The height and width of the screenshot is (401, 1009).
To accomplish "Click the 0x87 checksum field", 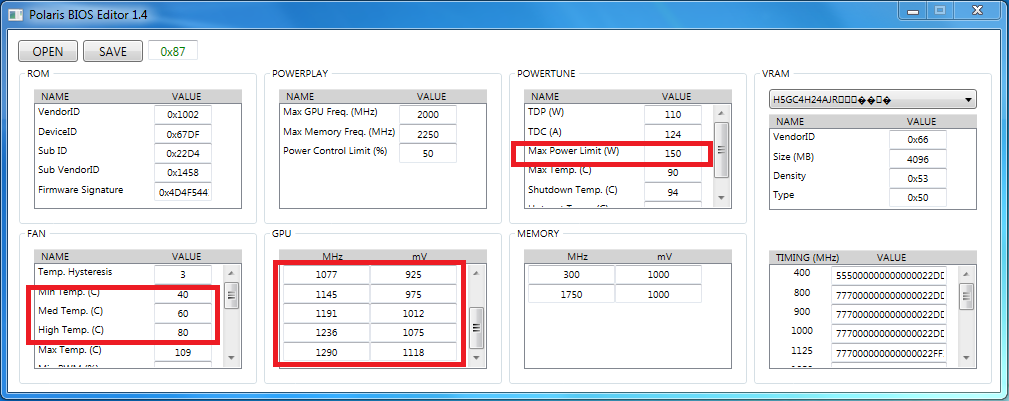I will 172,51.
